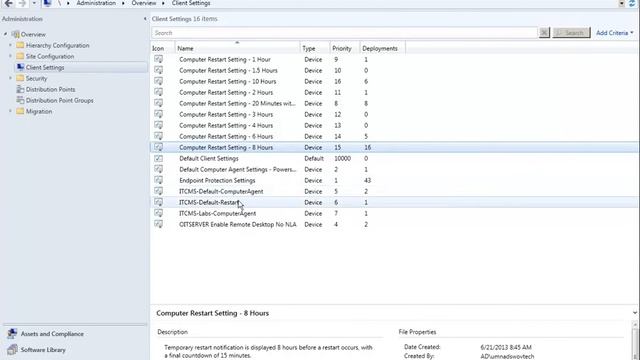The height and width of the screenshot is (360, 640).
Task: Click priority value 10000
Action: pos(342,159)
